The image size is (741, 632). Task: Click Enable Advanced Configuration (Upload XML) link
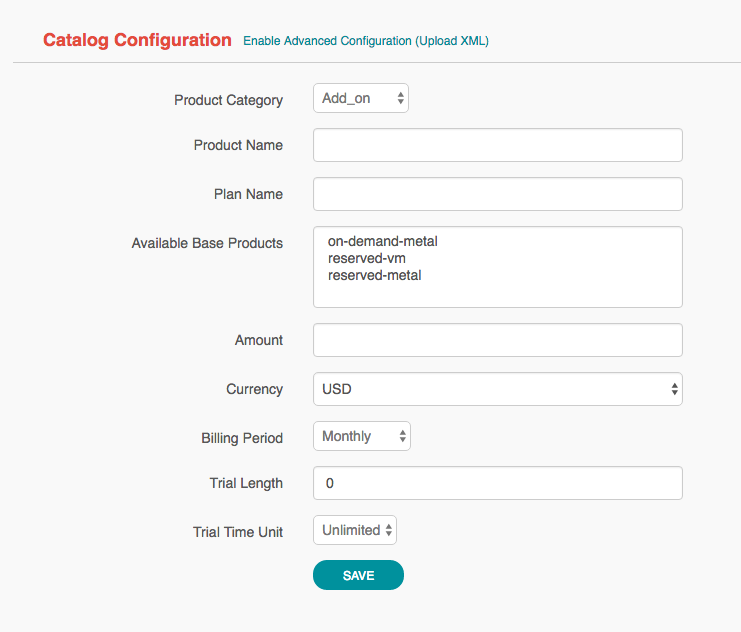click(x=366, y=41)
